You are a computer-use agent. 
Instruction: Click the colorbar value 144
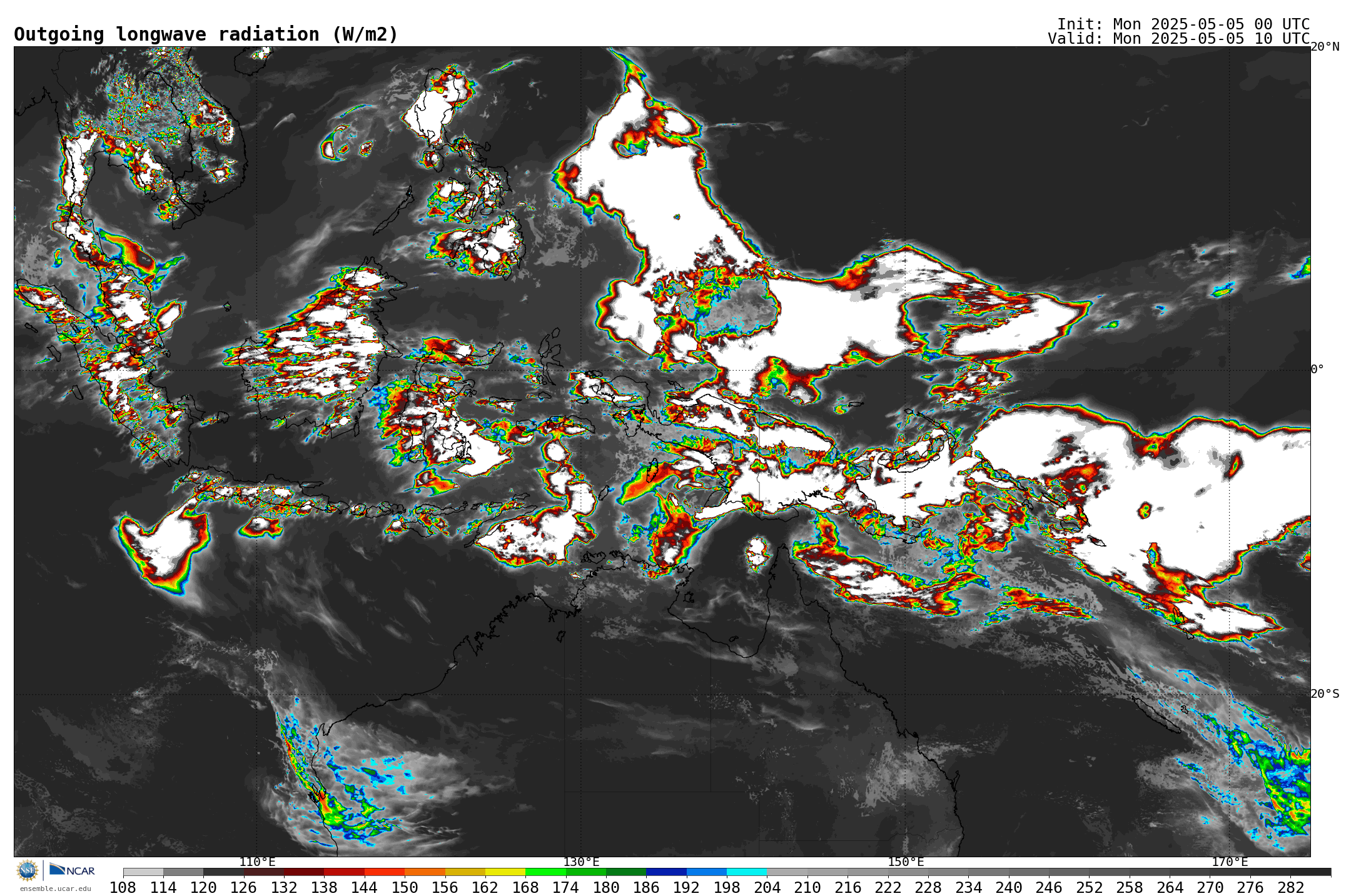point(364,888)
